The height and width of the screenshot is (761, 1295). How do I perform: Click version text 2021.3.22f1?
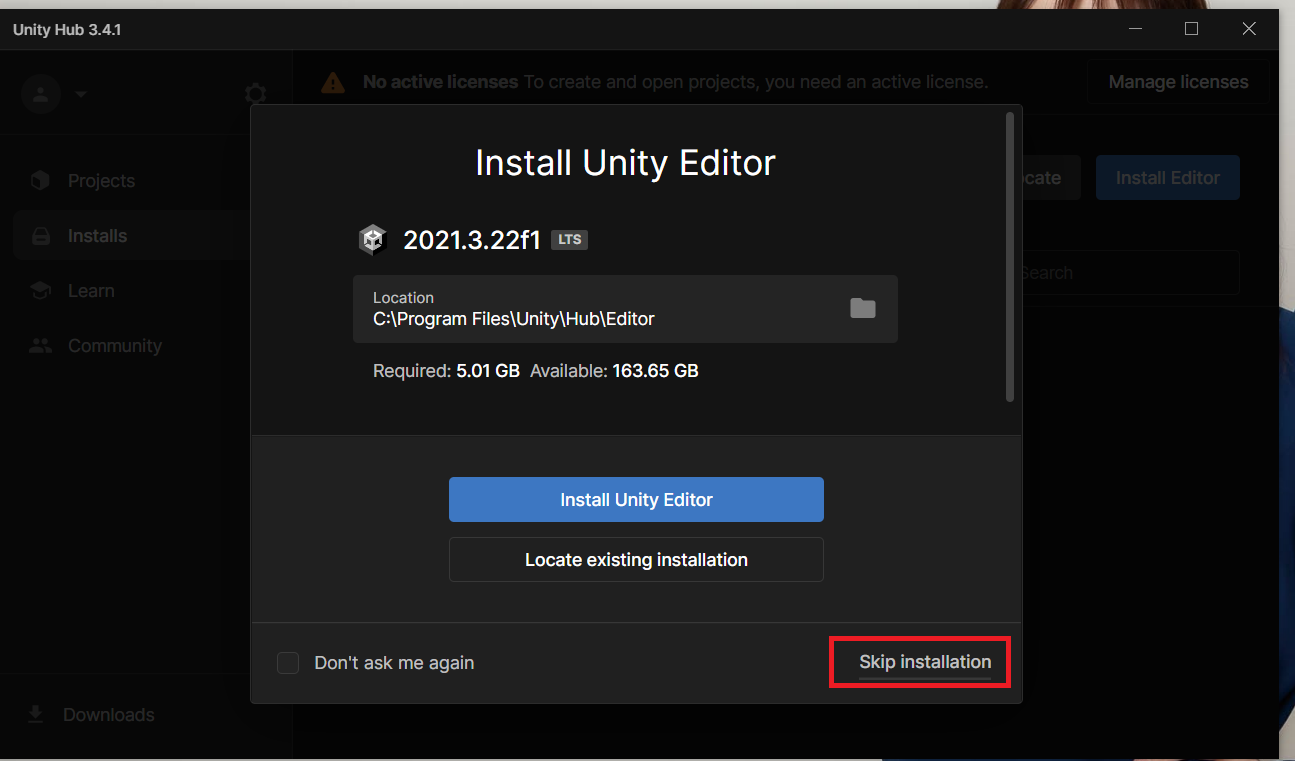472,240
